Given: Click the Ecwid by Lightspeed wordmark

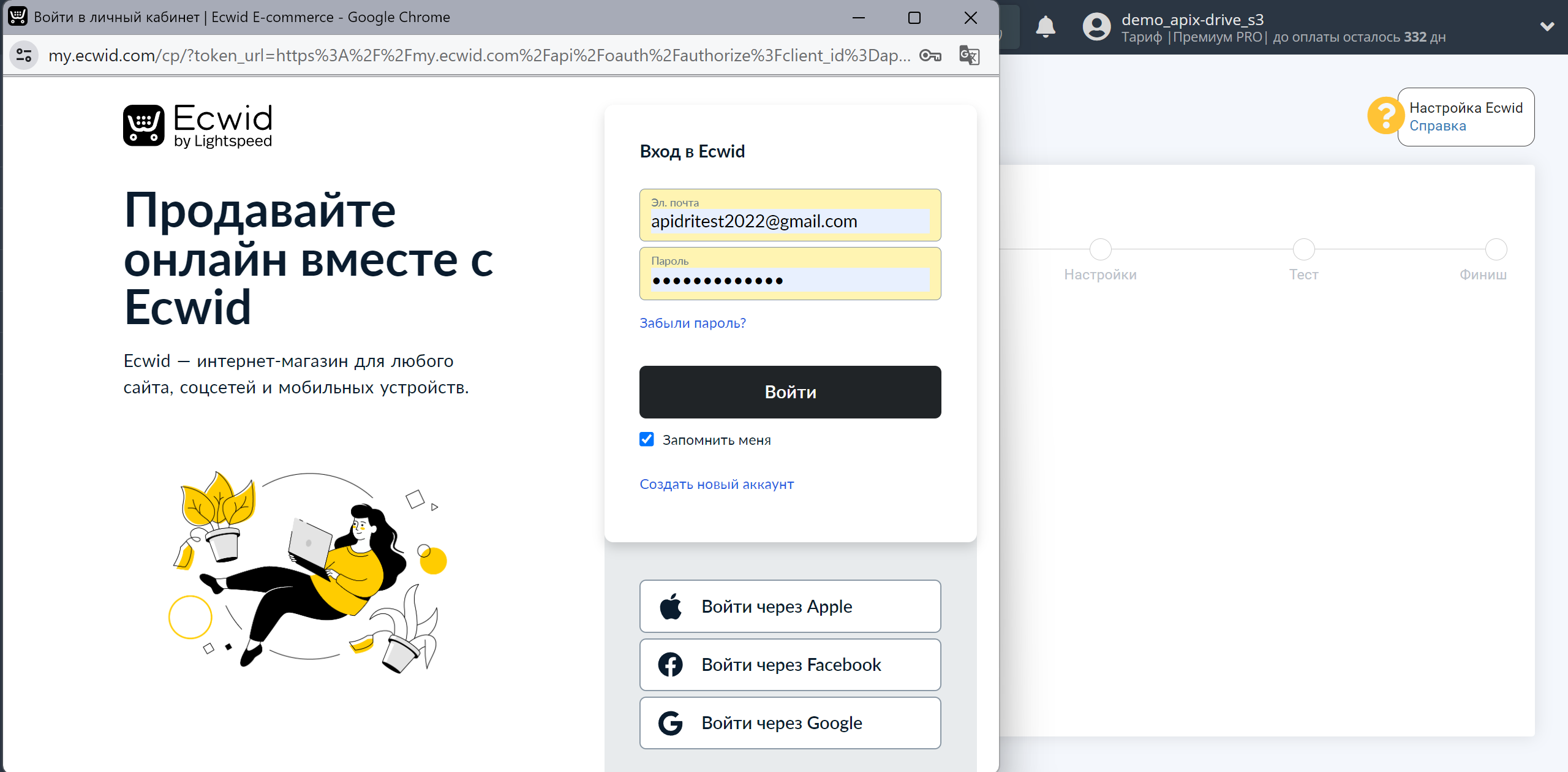Looking at the screenshot, I should (222, 126).
